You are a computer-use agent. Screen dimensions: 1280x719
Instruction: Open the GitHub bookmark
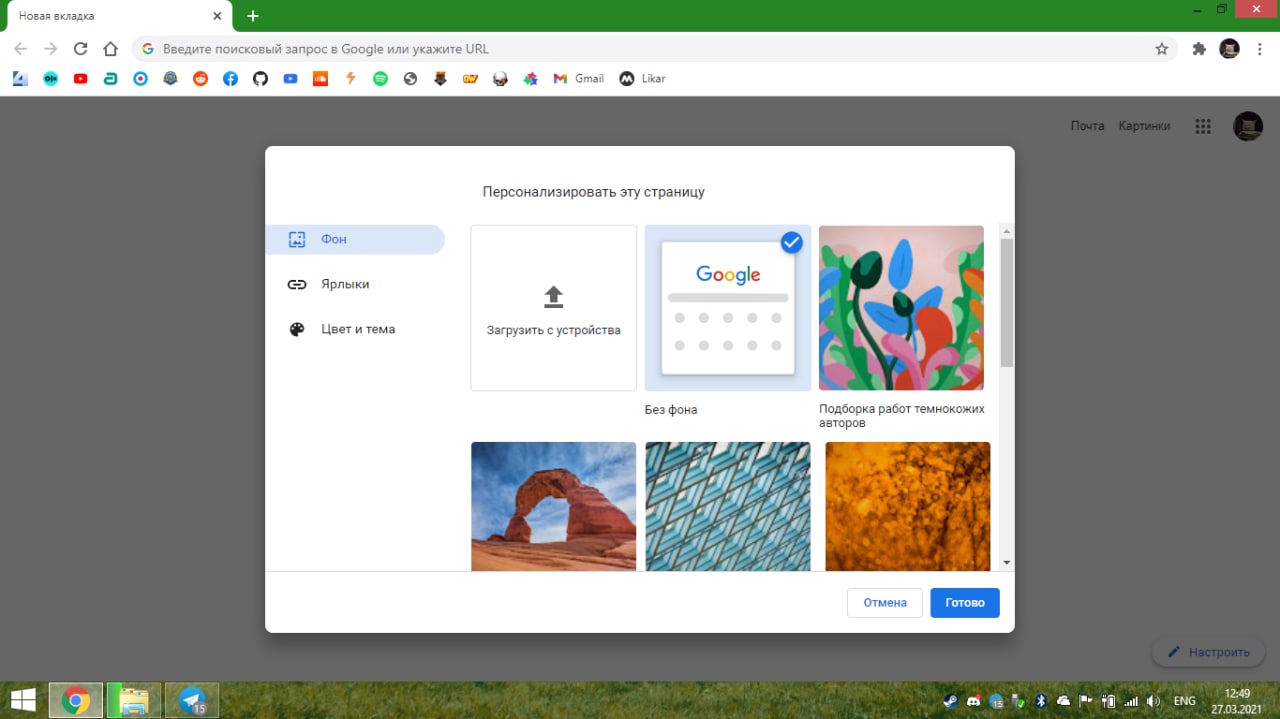pos(260,79)
